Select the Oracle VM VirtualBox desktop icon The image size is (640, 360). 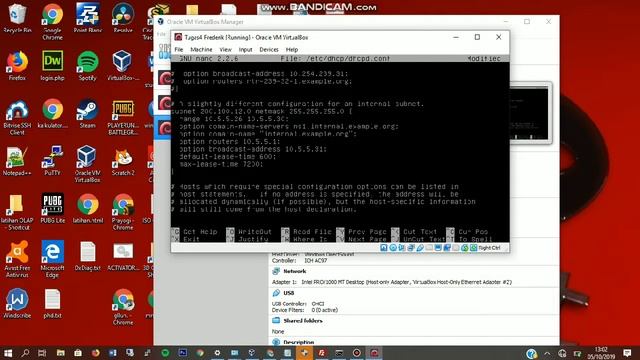tap(88, 164)
